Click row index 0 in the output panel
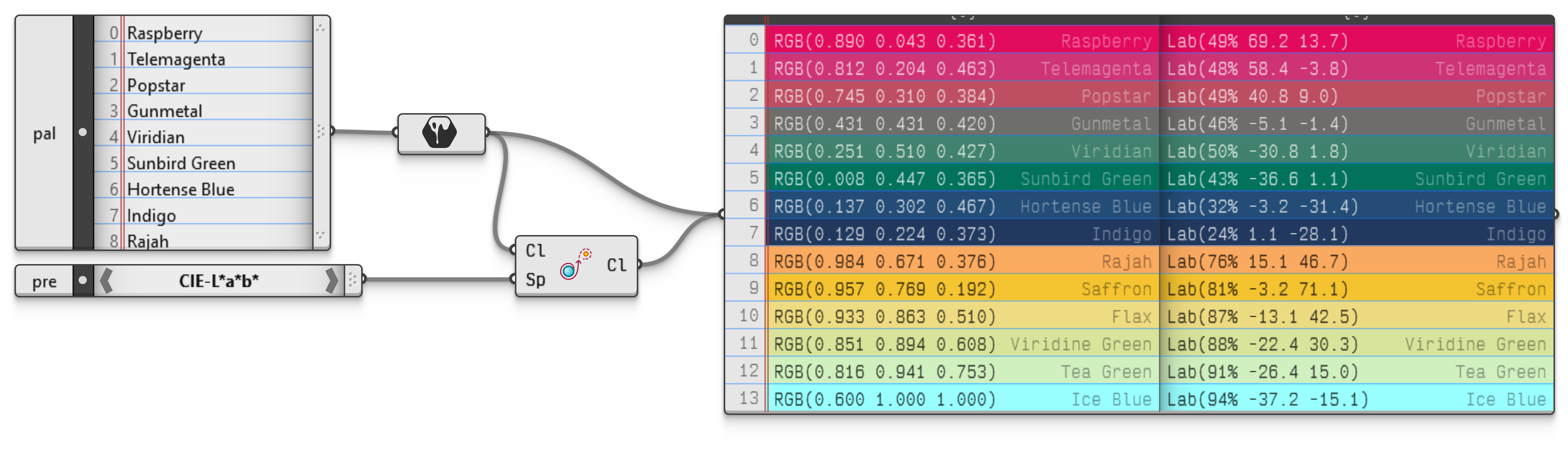Screen dimensions: 1568x457 (754, 40)
